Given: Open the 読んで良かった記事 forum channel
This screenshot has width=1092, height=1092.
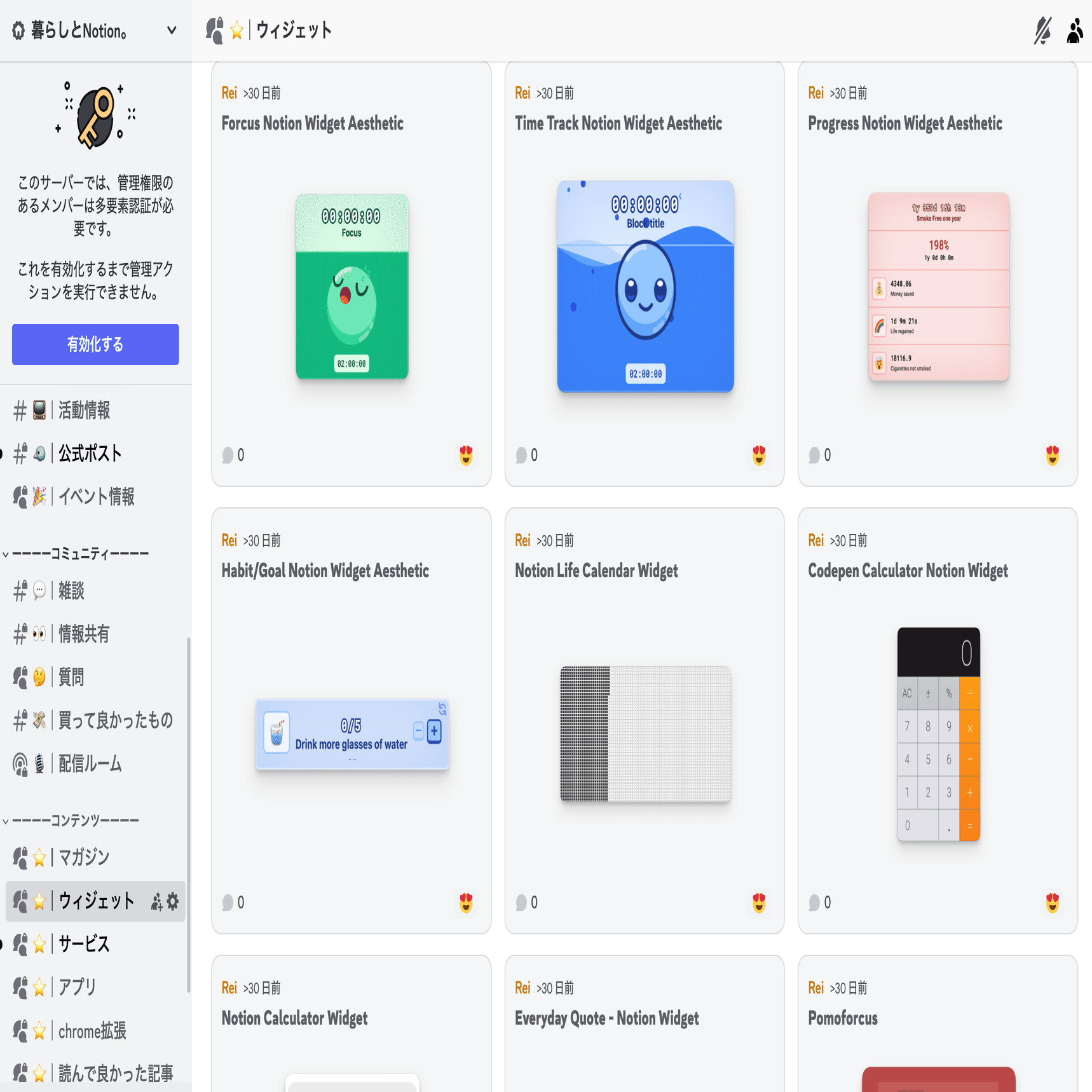Looking at the screenshot, I should pyautogui.click(x=95, y=1074).
